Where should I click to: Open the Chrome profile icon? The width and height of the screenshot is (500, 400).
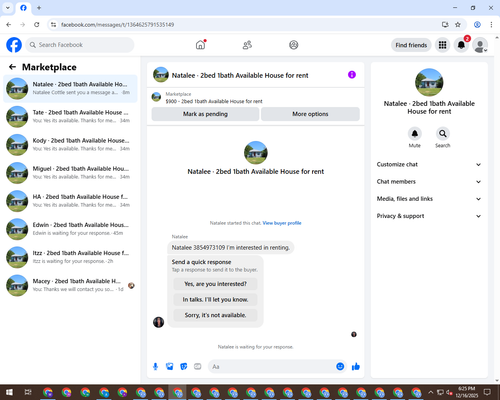[x=477, y=25]
